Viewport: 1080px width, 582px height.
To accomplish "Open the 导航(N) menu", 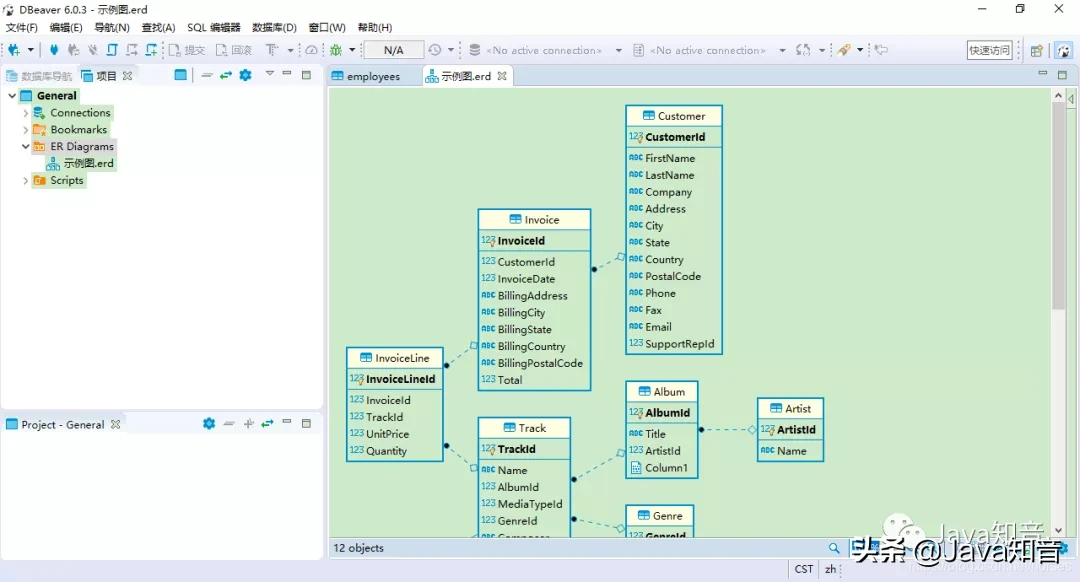I will pyautogui.click(x=112, y=28).
